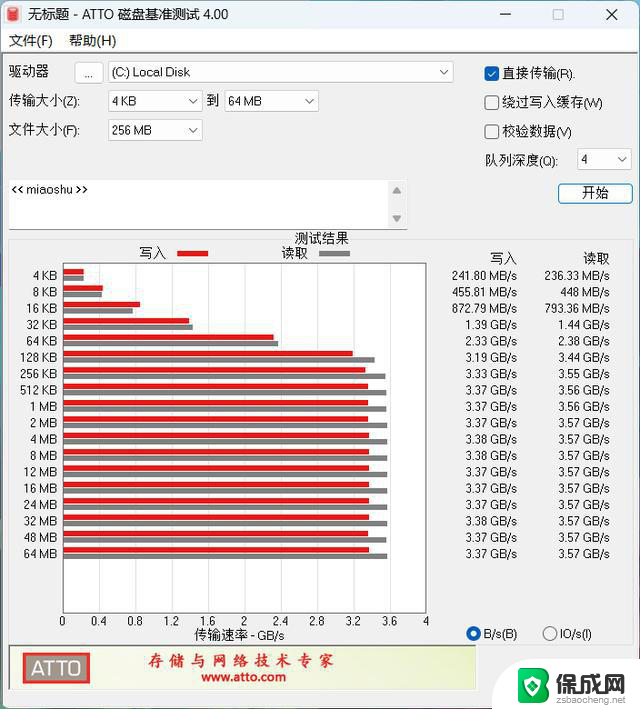Start the benchmark with 开始 button

coord(595,193)
